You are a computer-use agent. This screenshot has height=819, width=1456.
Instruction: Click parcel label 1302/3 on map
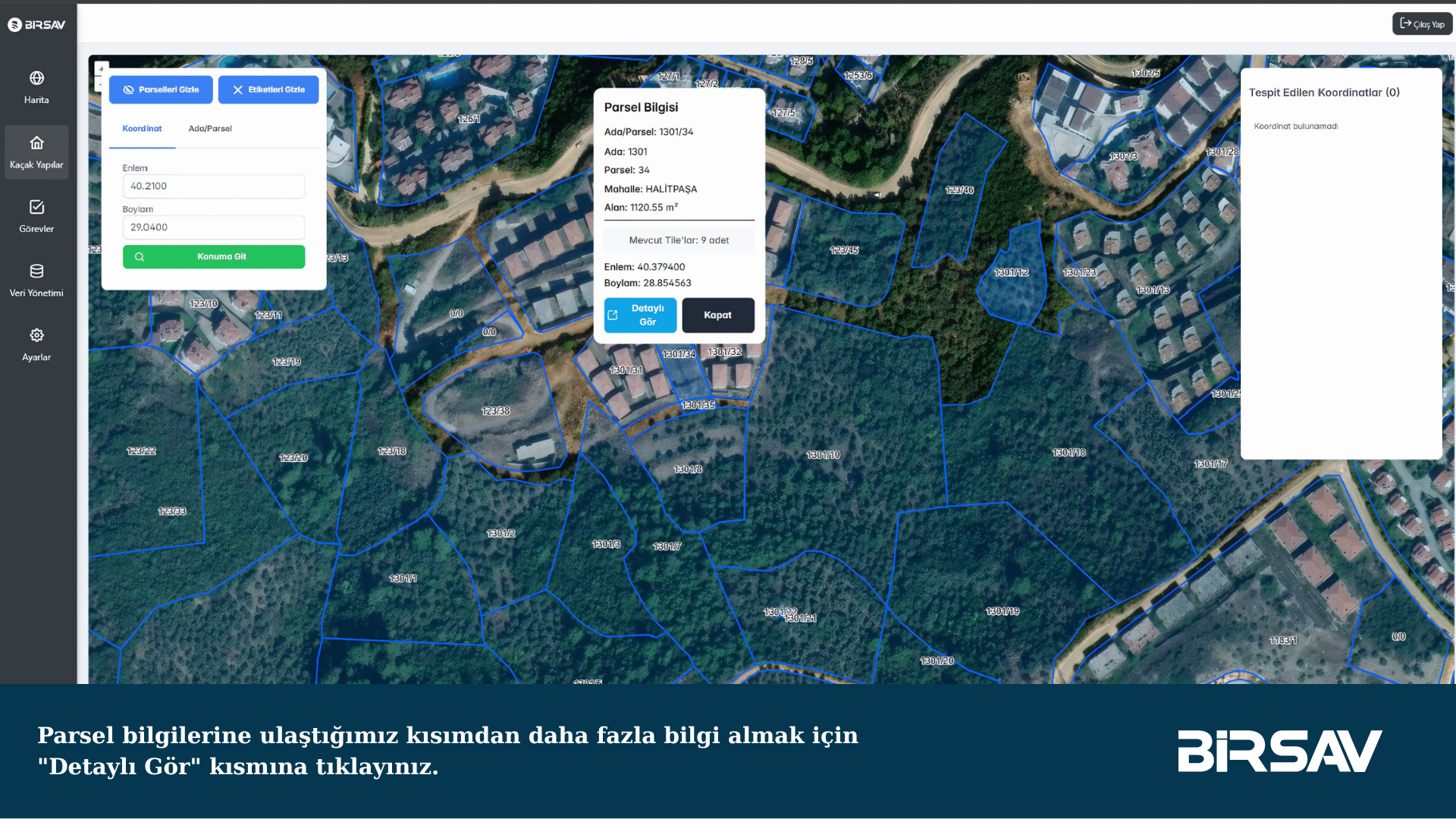click(x=1123, y=156)
